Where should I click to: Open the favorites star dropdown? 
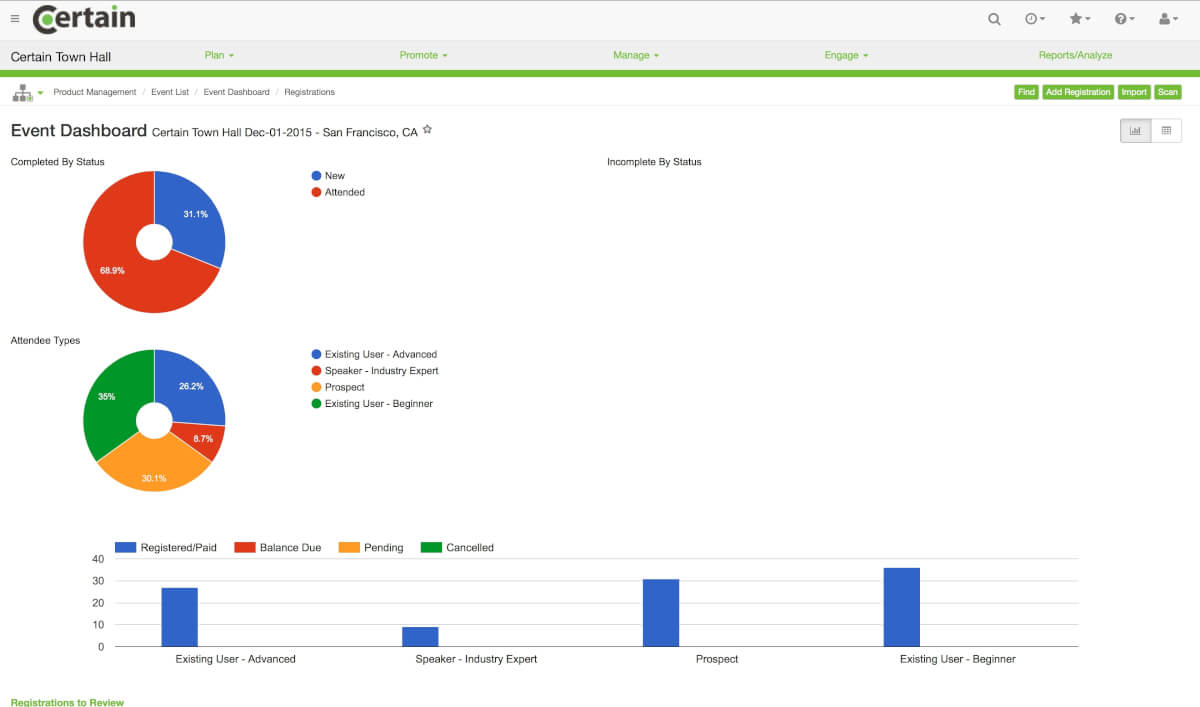(1080, 19)
